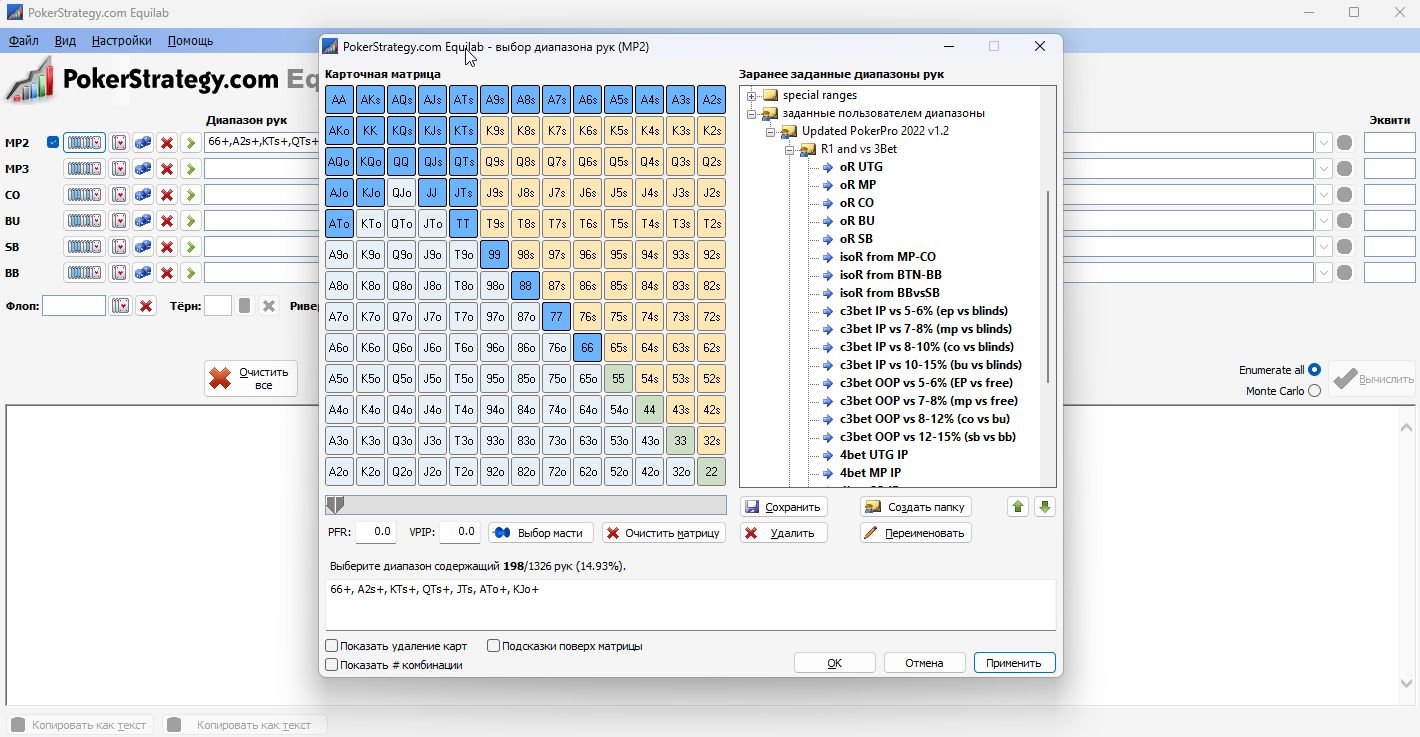Open range selector icon for CO row

click(x=84, y=195)
